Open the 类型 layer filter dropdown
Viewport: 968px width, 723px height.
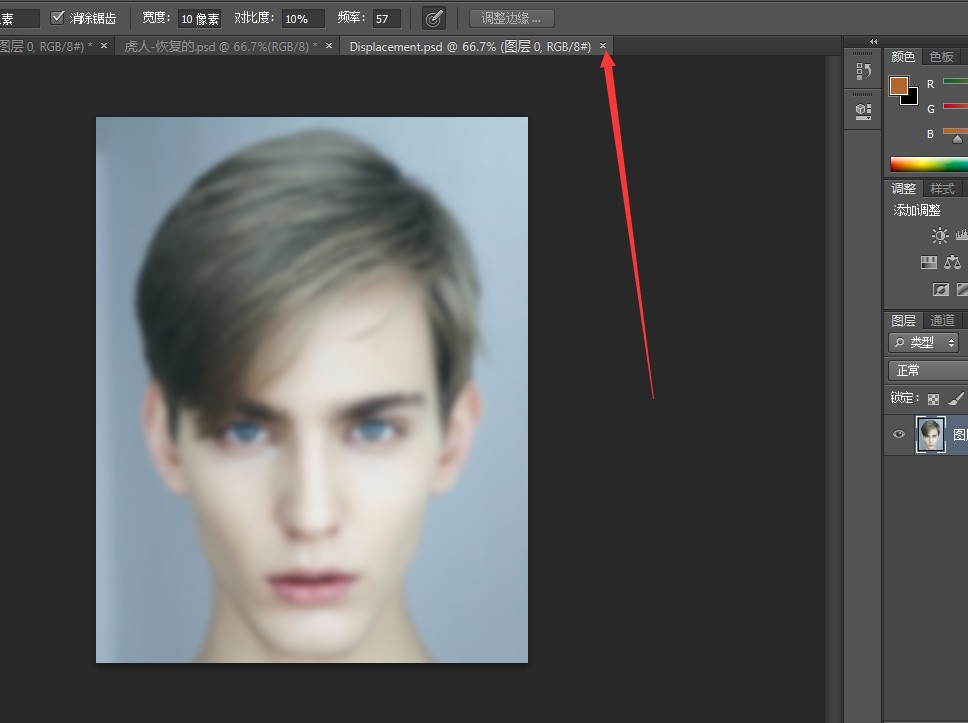click(x=924, y=342)
